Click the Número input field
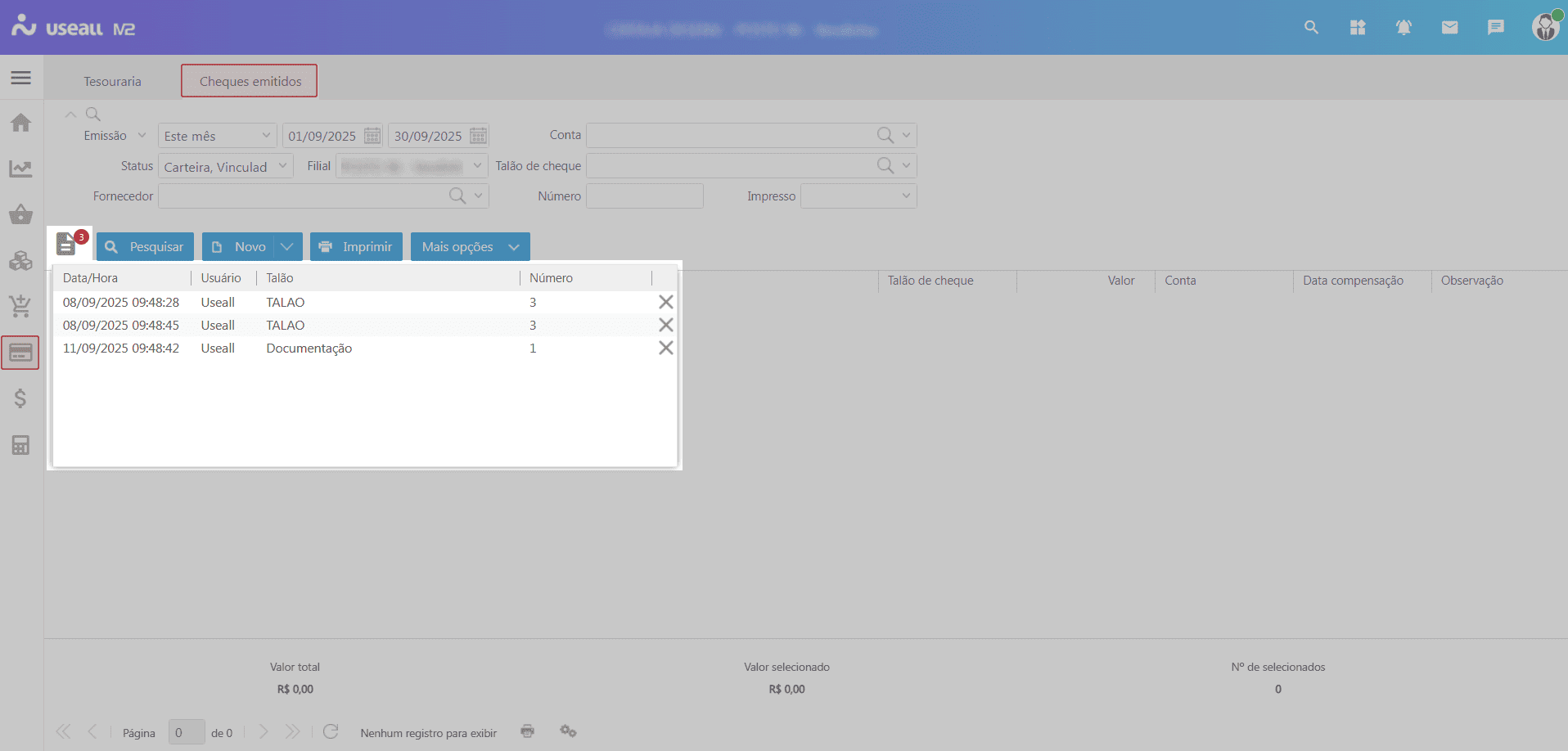 (644, 196)
